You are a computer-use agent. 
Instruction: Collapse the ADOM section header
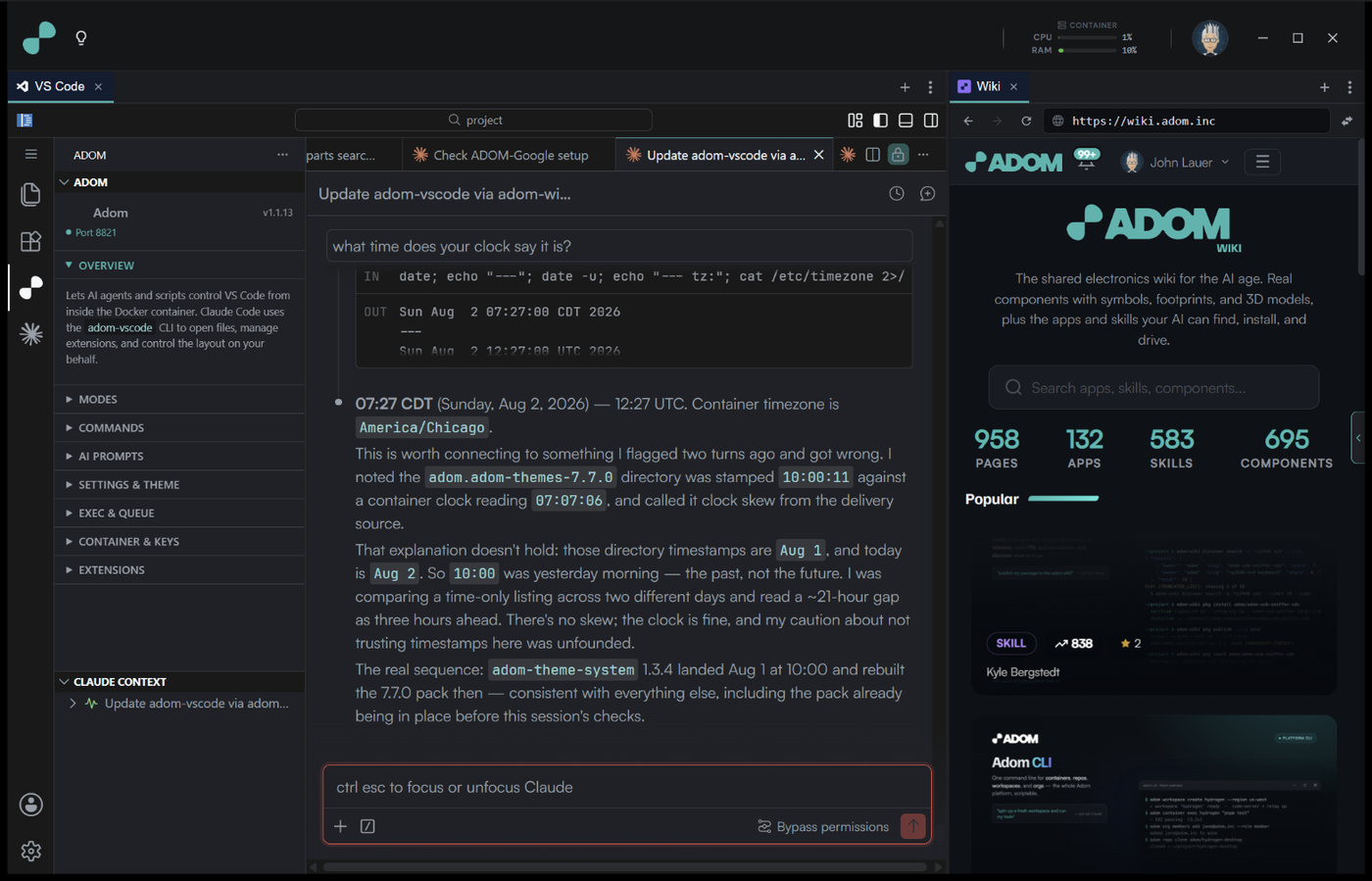pos(179,182)
